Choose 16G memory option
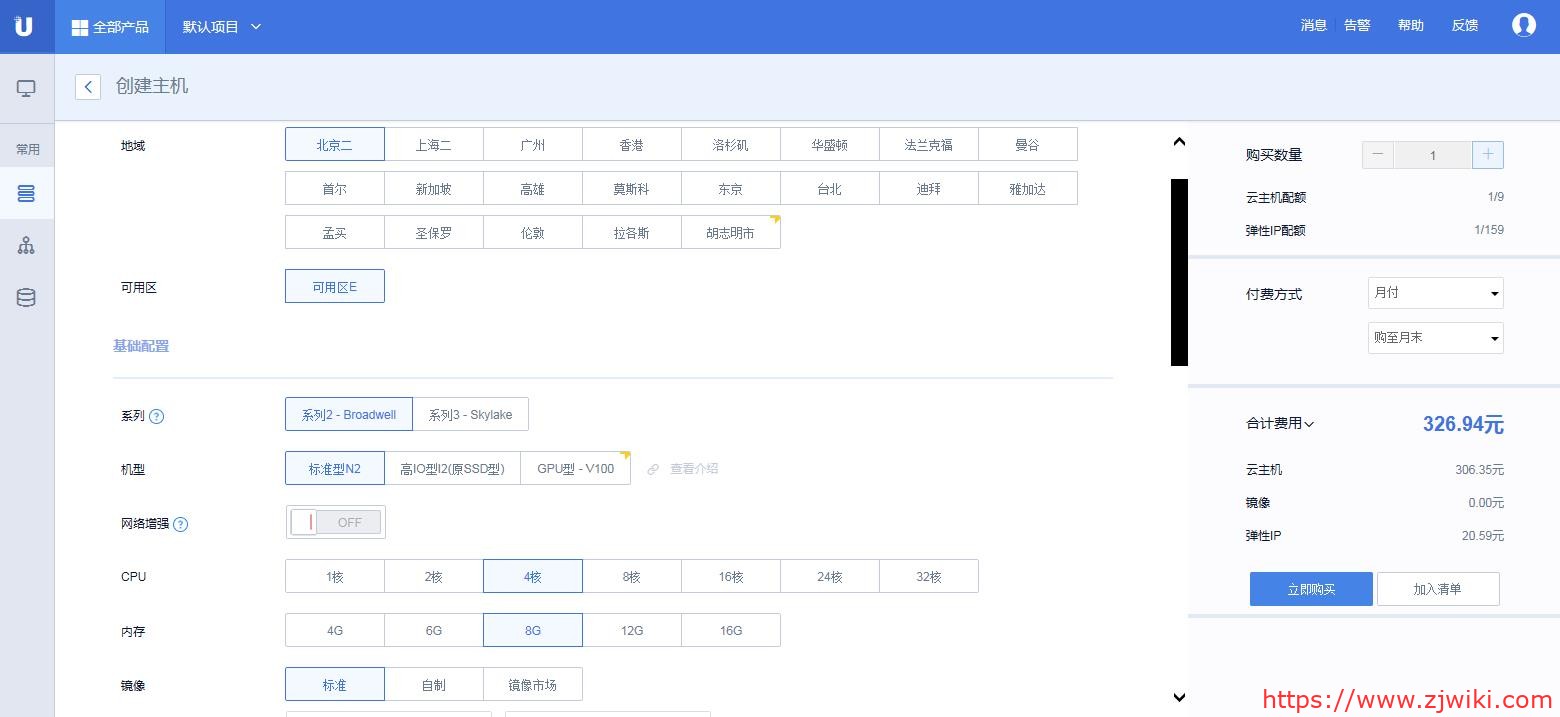1560x717 pixels. pyautogui.click(x=730, y=631)
